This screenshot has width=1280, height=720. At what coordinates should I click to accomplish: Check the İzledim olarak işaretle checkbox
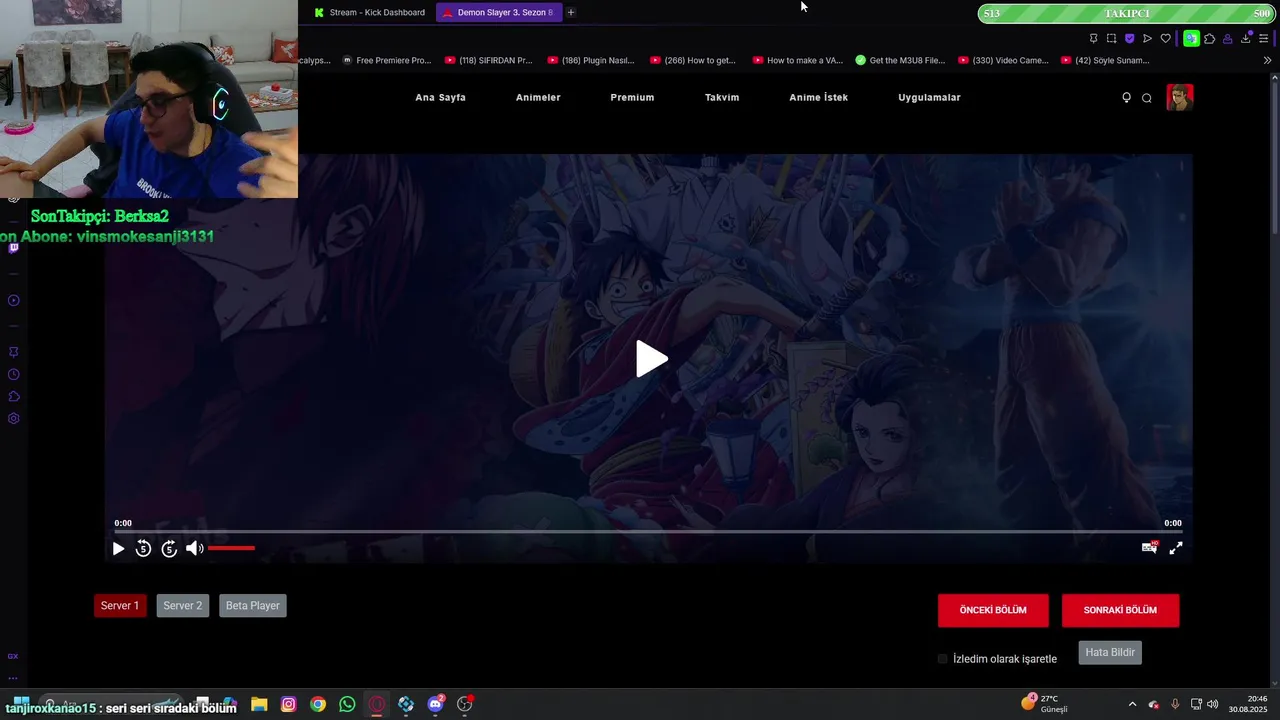click(942, 659)
